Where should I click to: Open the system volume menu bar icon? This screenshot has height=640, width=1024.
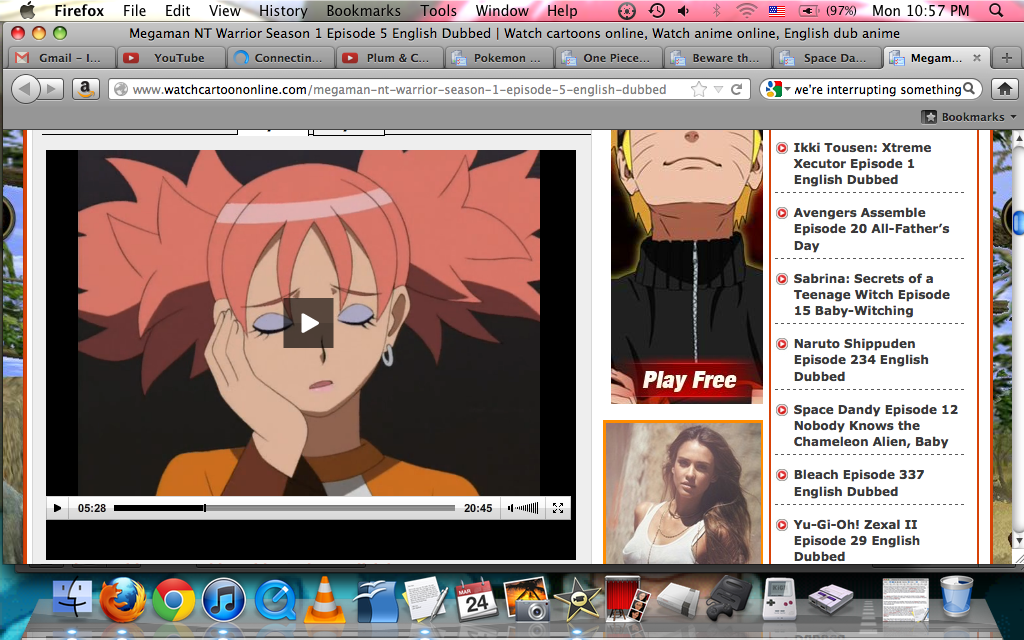(684, 10)
